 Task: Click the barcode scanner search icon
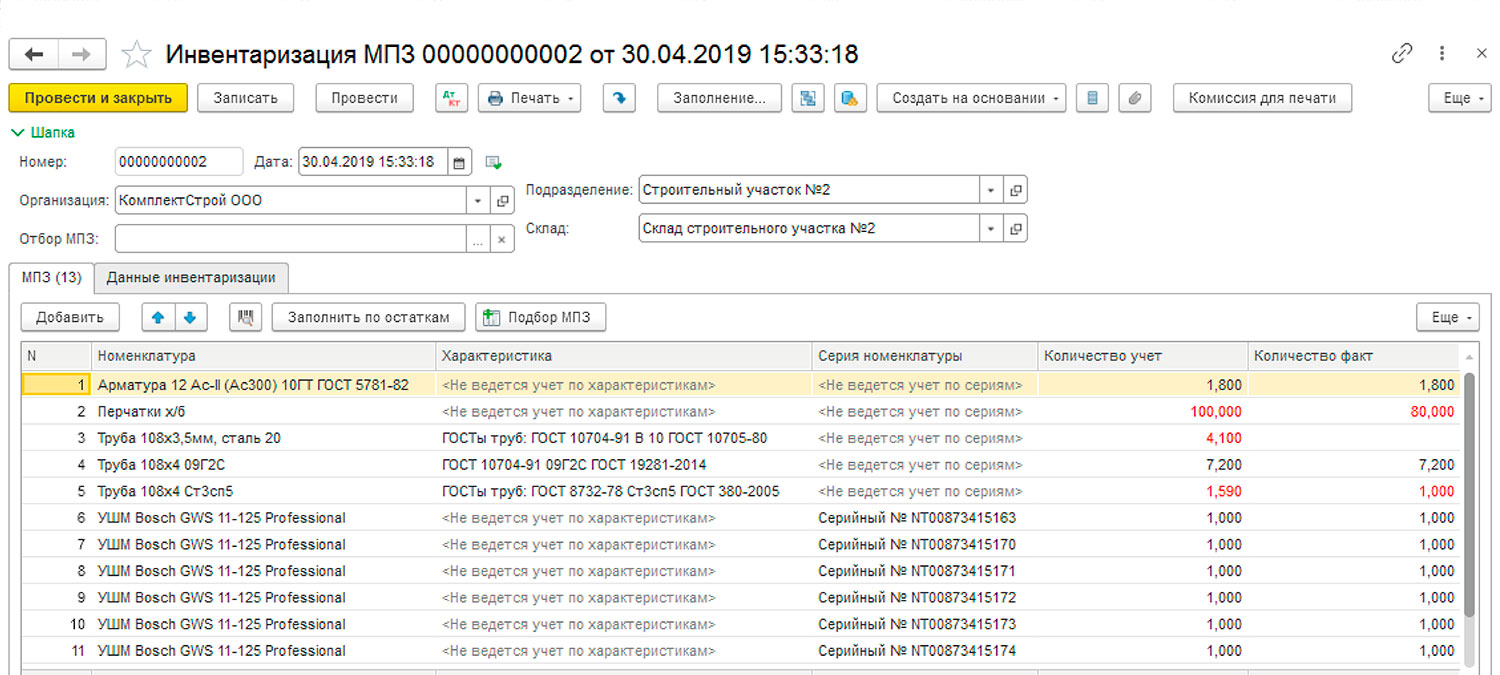pos(245,318)
